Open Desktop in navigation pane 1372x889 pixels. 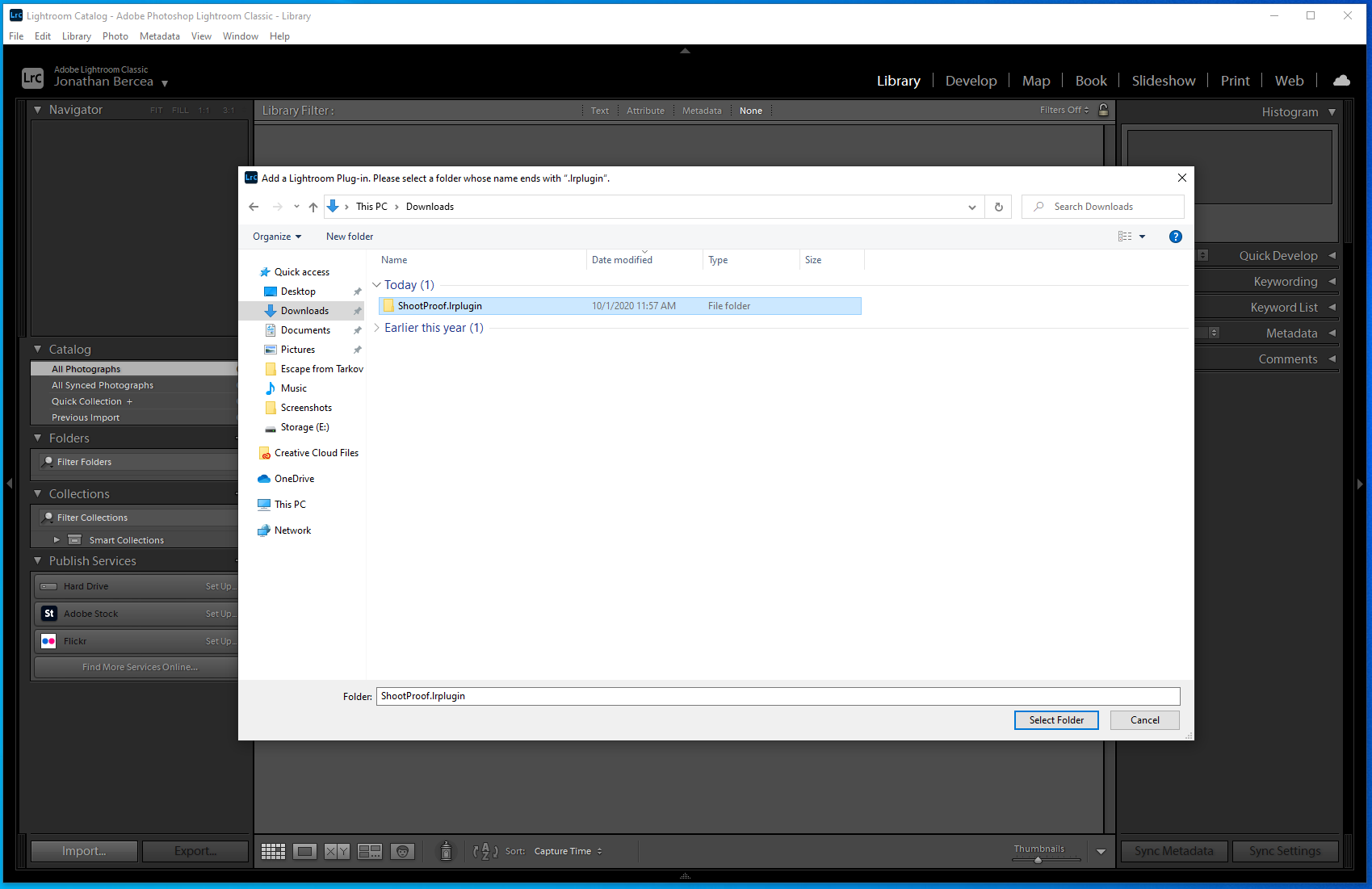point(298,291)
